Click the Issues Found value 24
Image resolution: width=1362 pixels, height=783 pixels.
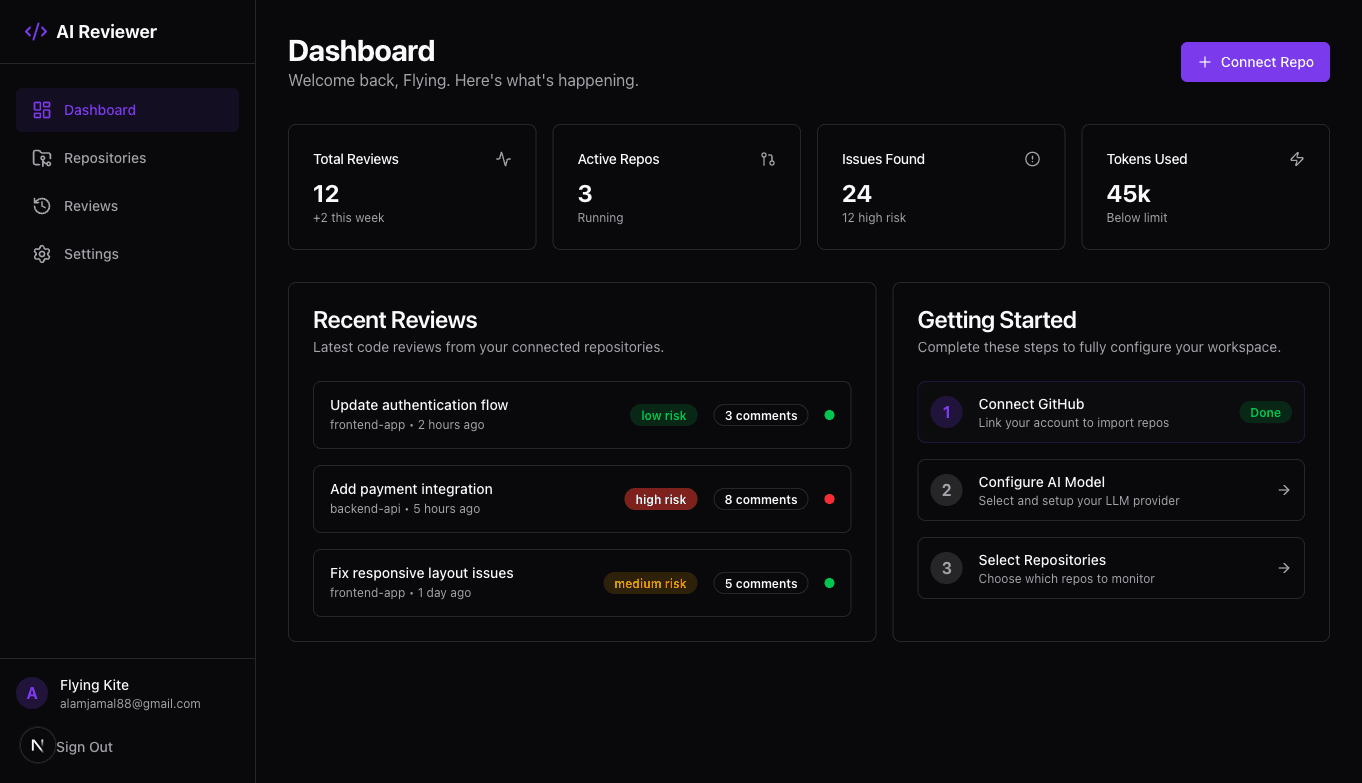[857, 193]
